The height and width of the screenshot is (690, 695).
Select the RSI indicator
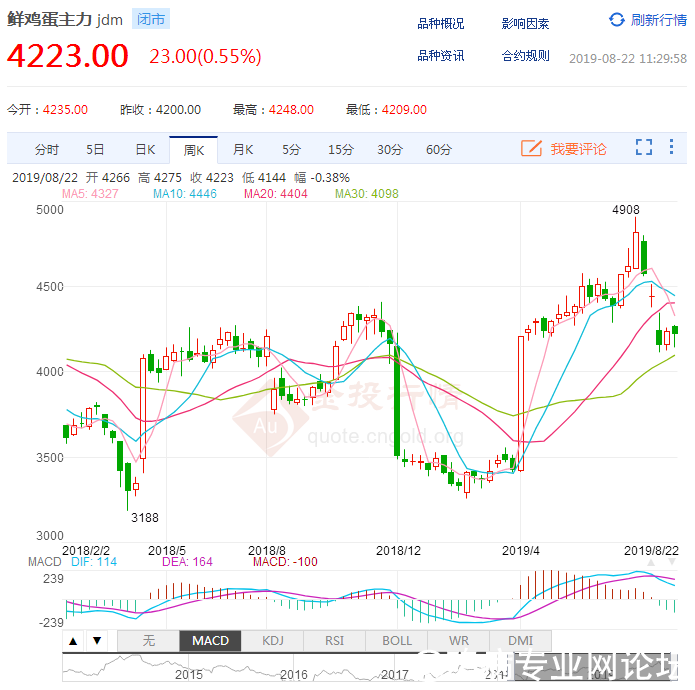tap(334, 641)
